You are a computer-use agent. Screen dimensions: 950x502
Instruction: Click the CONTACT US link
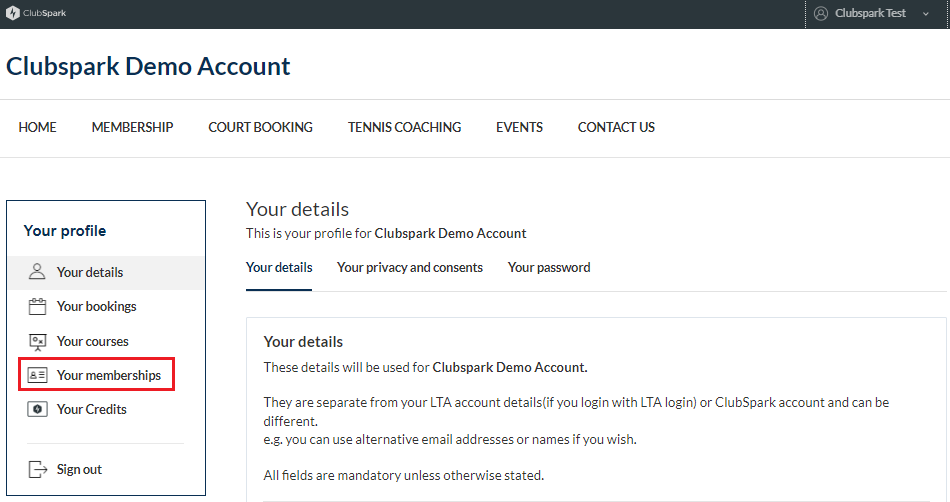[x=616, y=127]
